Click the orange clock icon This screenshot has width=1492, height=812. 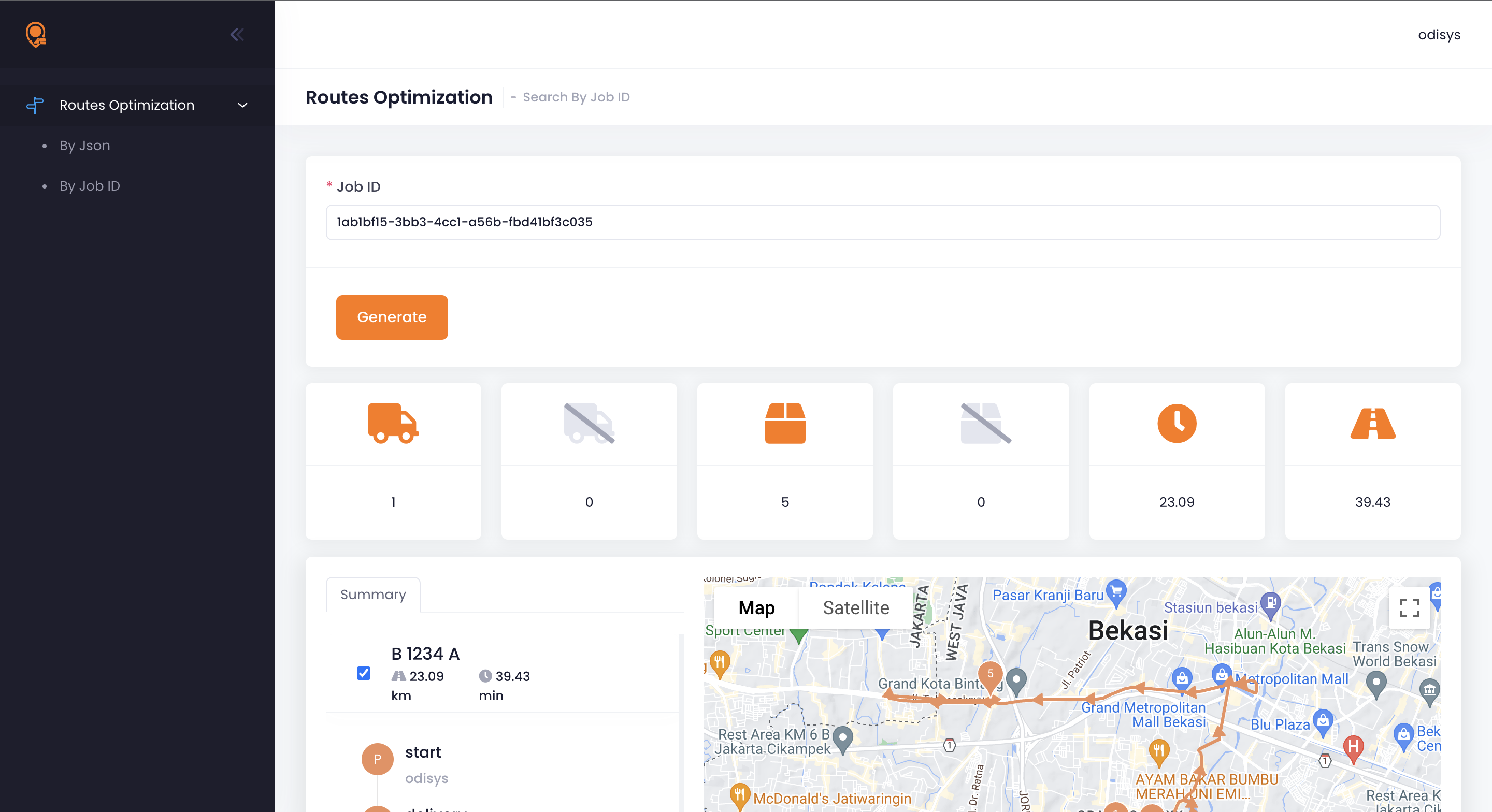(1177, 424)
